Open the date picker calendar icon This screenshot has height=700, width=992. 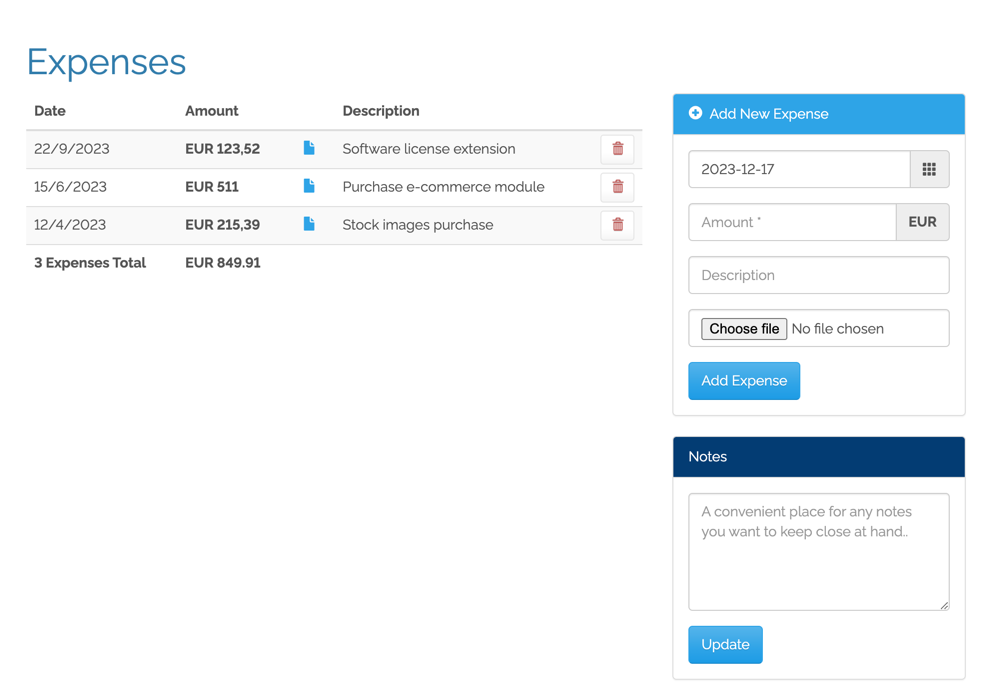(929, 169)
